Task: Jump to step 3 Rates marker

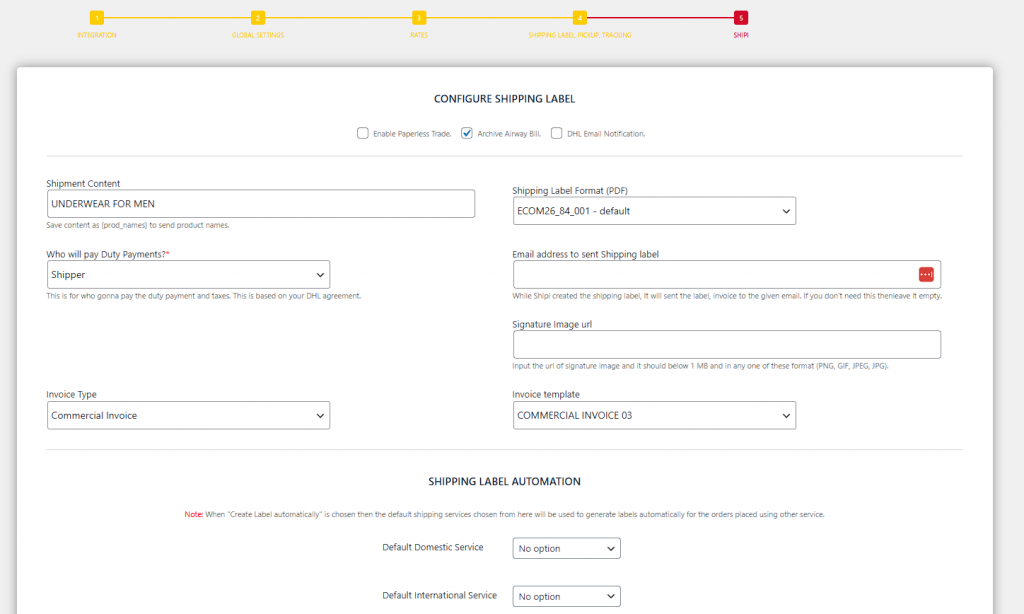Action: (x=419, y=18)
